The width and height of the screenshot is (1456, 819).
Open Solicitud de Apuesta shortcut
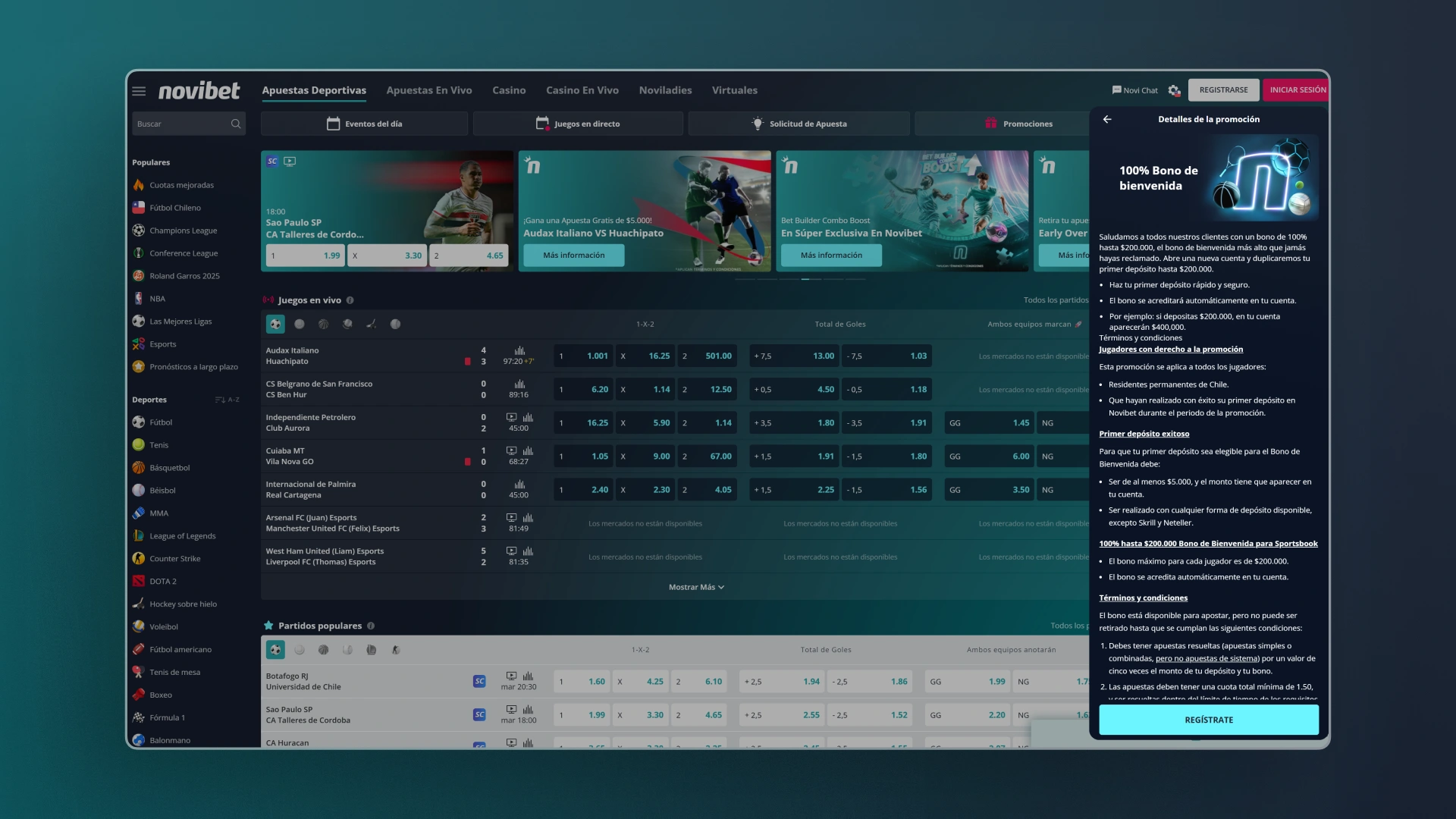tap(799, 124)
